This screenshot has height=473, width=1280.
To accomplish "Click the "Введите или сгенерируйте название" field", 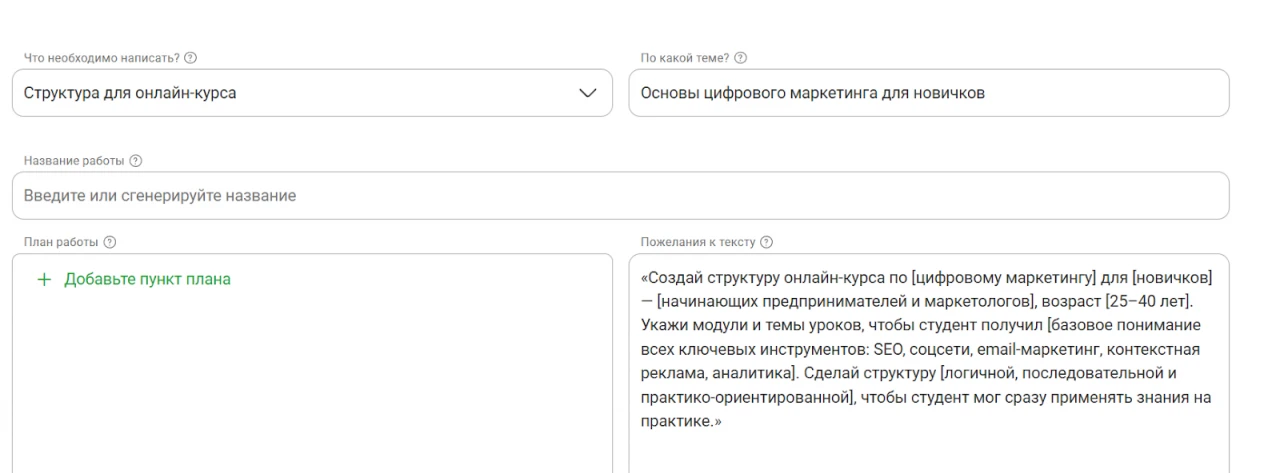I will click(x=620, y=196).
